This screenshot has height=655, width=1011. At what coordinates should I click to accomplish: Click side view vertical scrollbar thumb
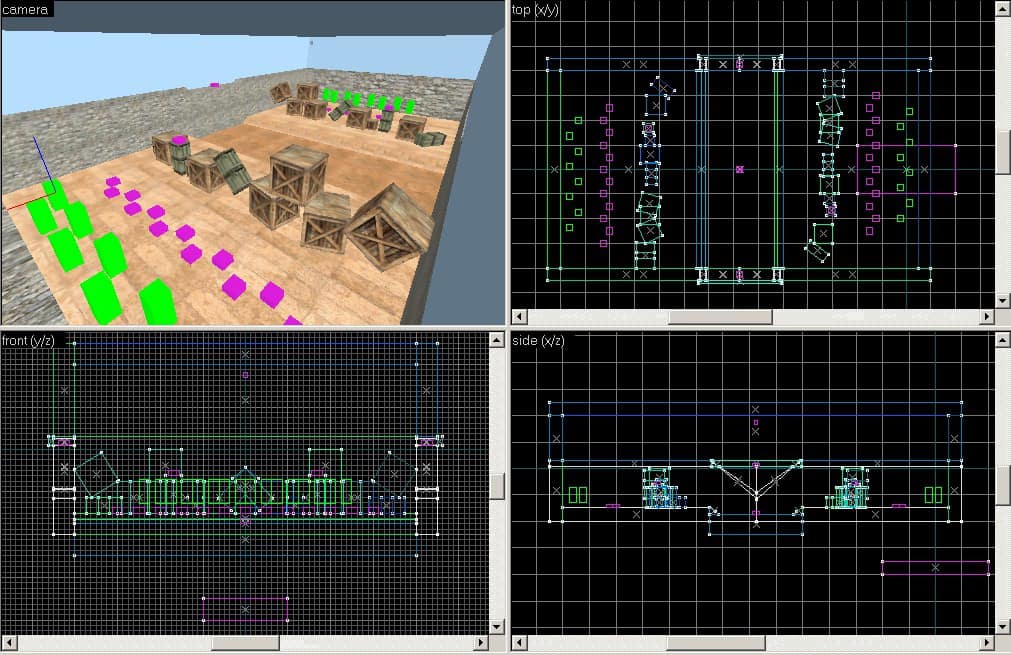tap(1003, 484)
